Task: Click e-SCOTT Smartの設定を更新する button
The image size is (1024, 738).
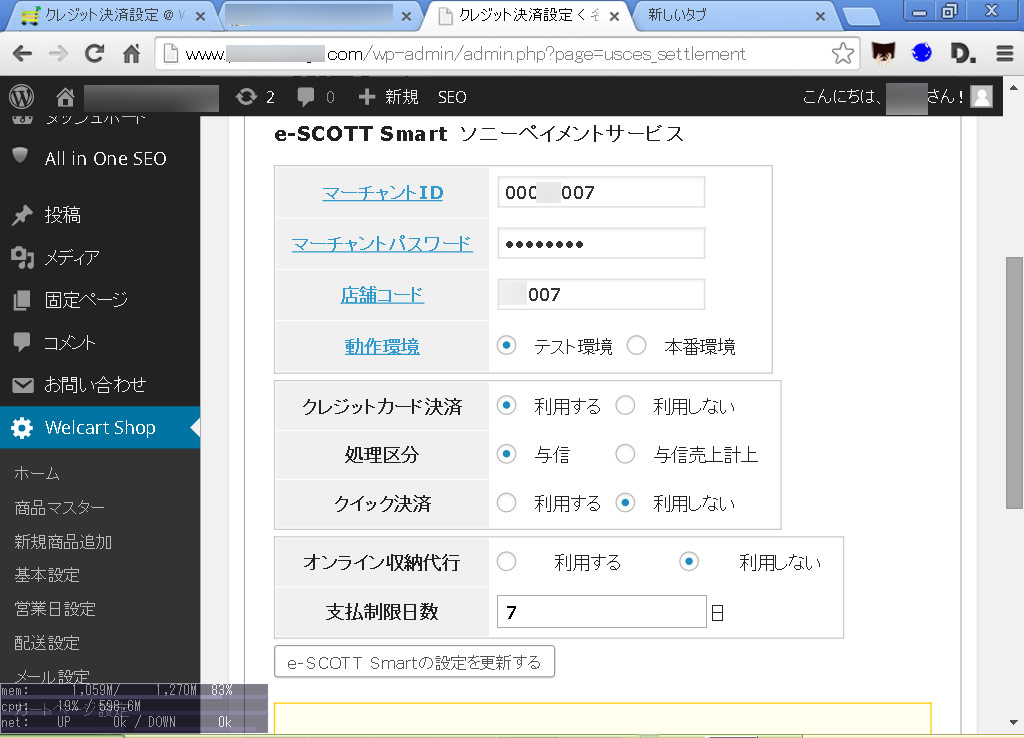Action: pyautogui.click(x=415, y=662)
